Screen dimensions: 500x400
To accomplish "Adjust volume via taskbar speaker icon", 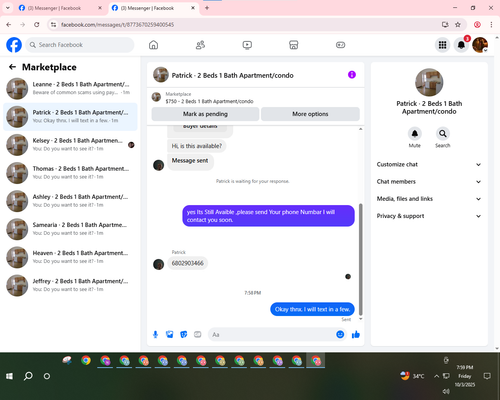I will (446, 391).
